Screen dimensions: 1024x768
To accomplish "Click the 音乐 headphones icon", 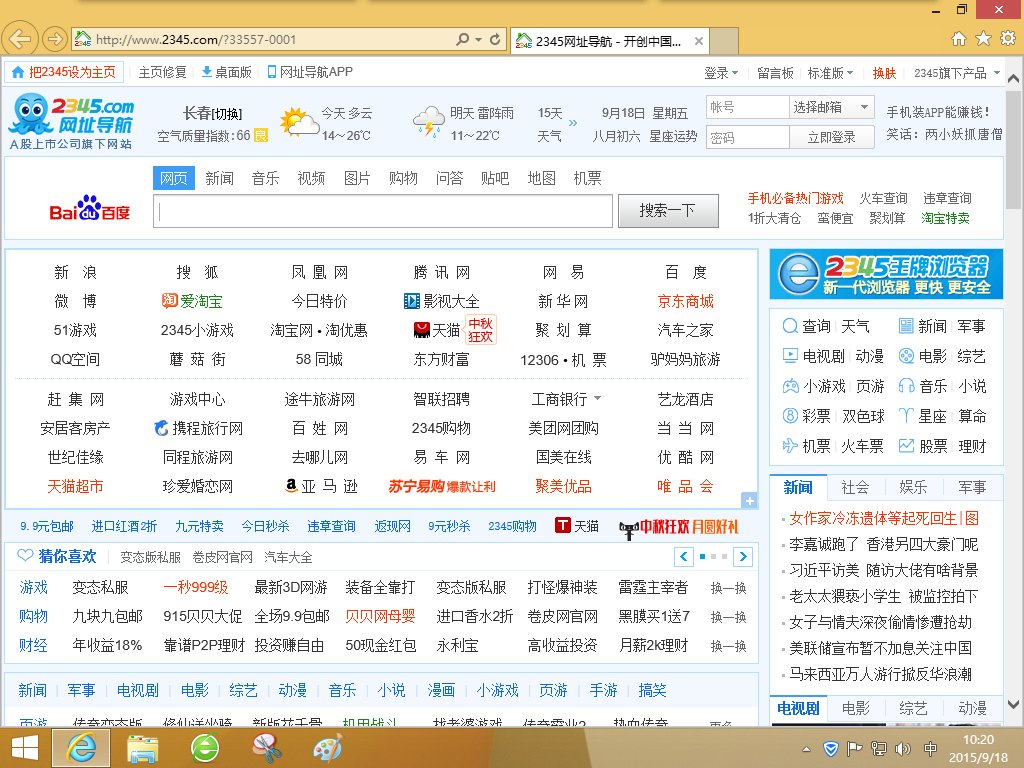I will tap(907, 385).
